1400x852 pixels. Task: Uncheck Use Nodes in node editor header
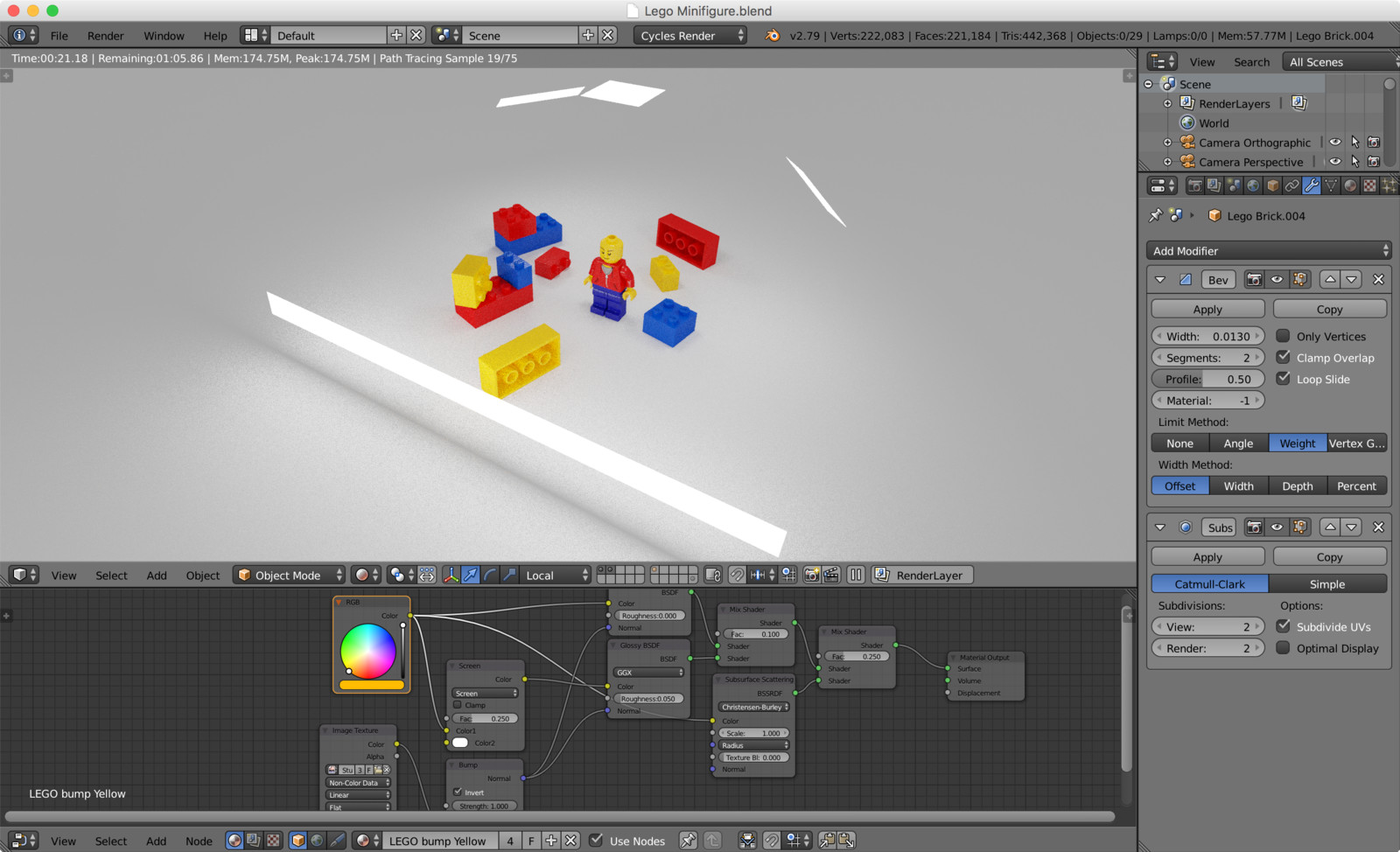[x=596, y=841]
